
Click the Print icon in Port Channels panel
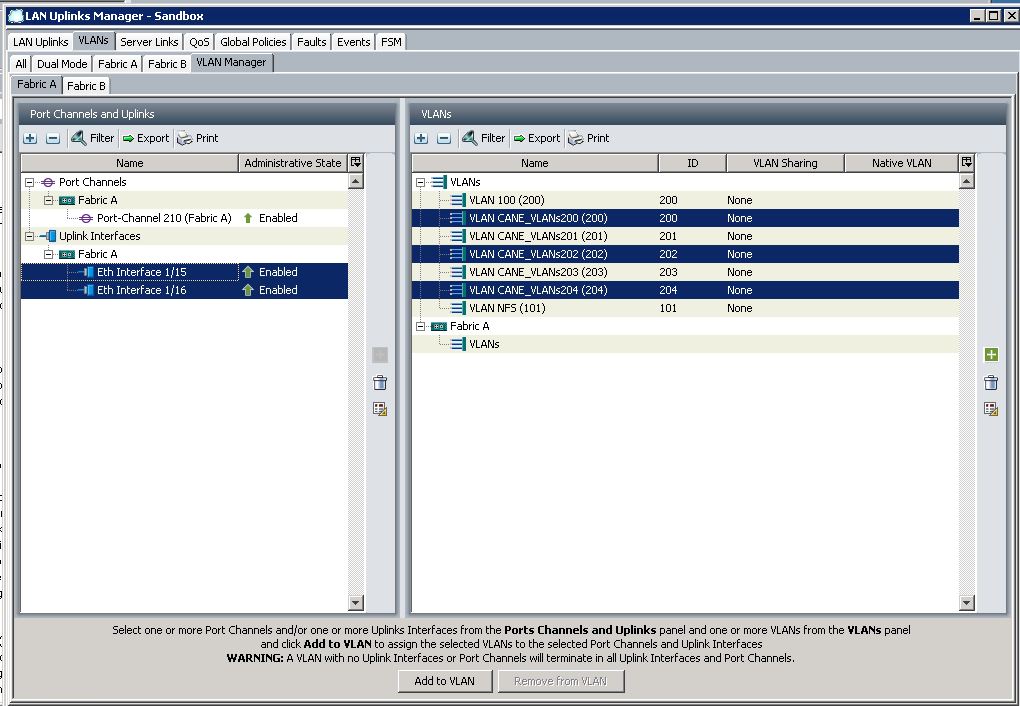point(198,137)
